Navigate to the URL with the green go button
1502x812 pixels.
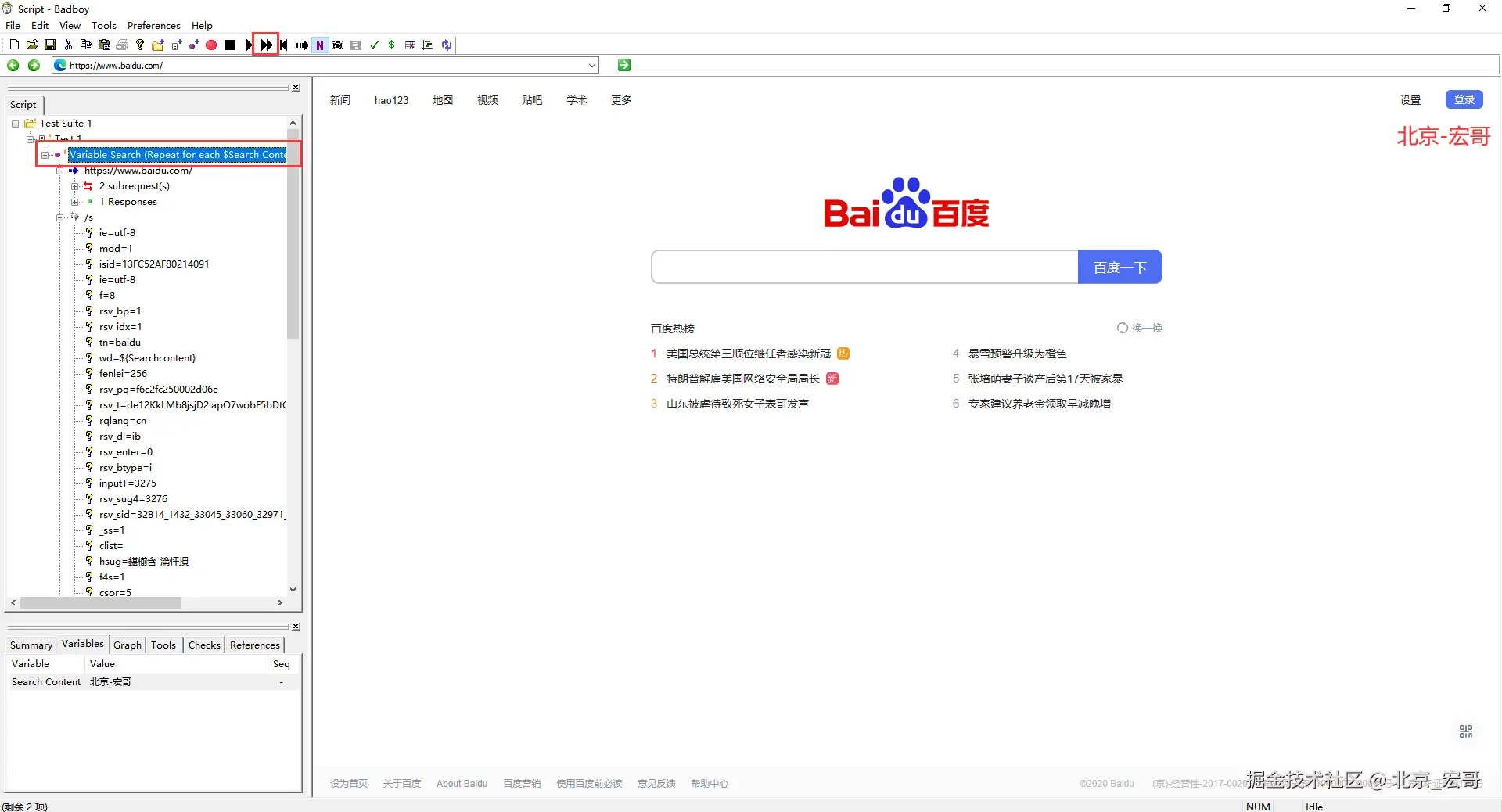point(624,65)
